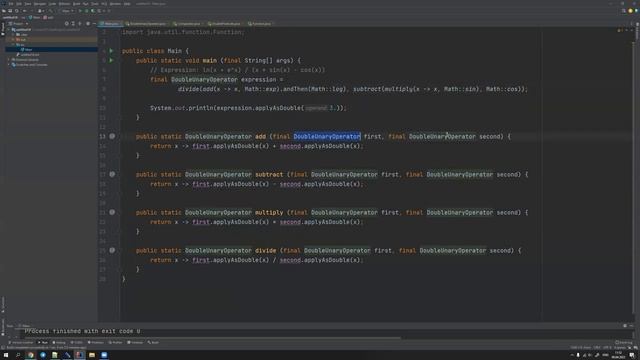Collapse the project root folder node

pos(9,30)
